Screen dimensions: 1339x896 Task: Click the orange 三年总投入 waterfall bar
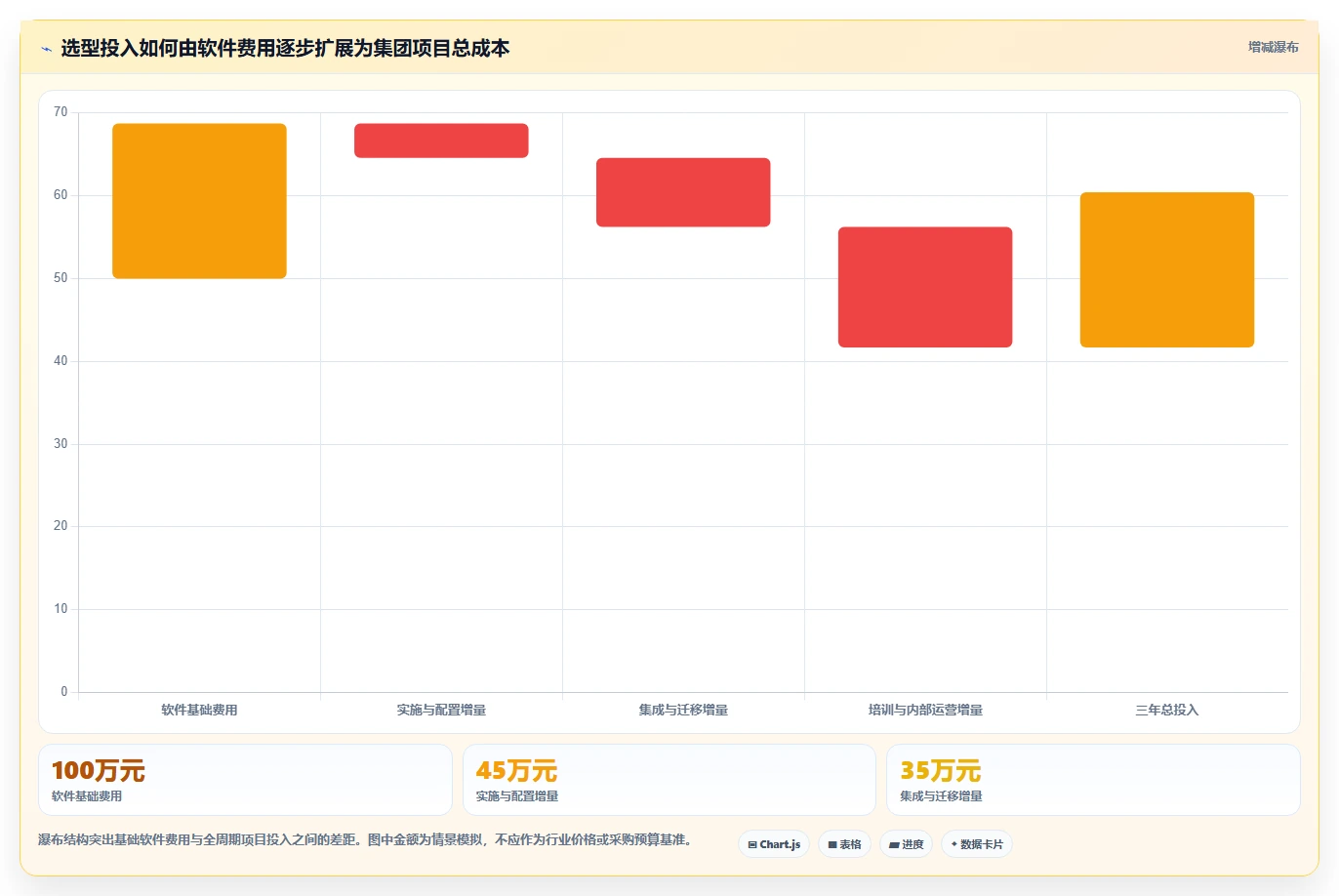(x=1167, y=269)
